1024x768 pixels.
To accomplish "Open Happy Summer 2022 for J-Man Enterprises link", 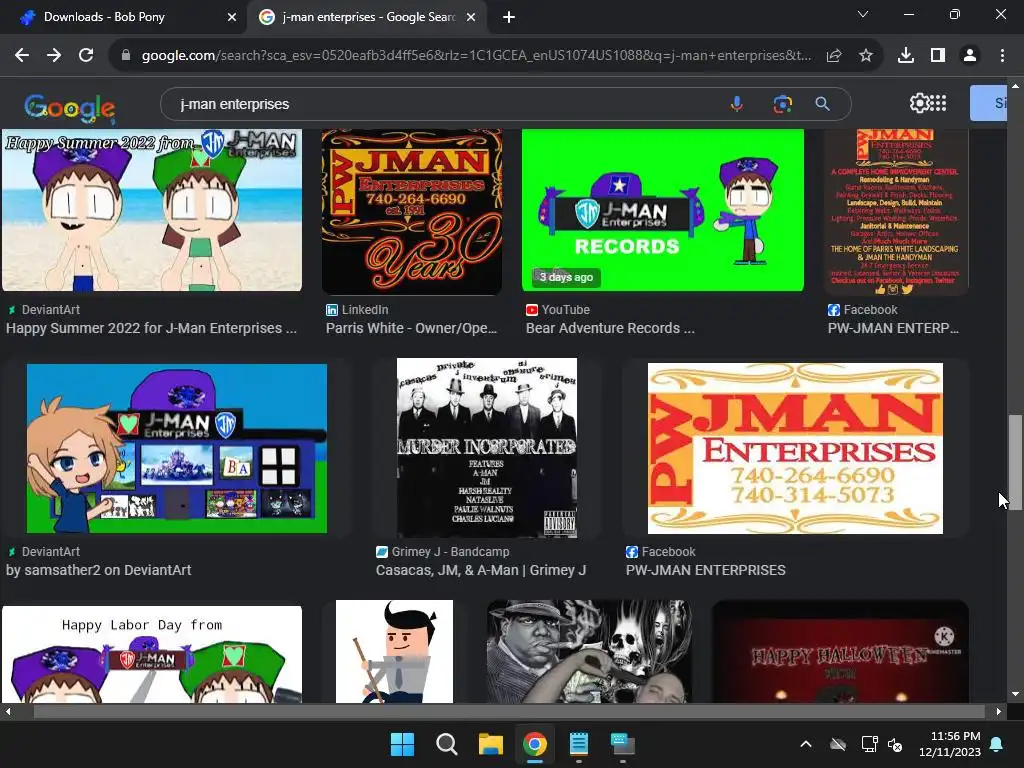I will (x=152, y=328).
